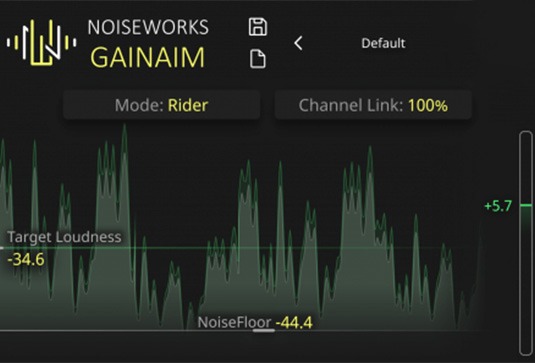Open the Default preset name selector
Viewport: 535px width, 363px height.
click(x=383, y=43)
